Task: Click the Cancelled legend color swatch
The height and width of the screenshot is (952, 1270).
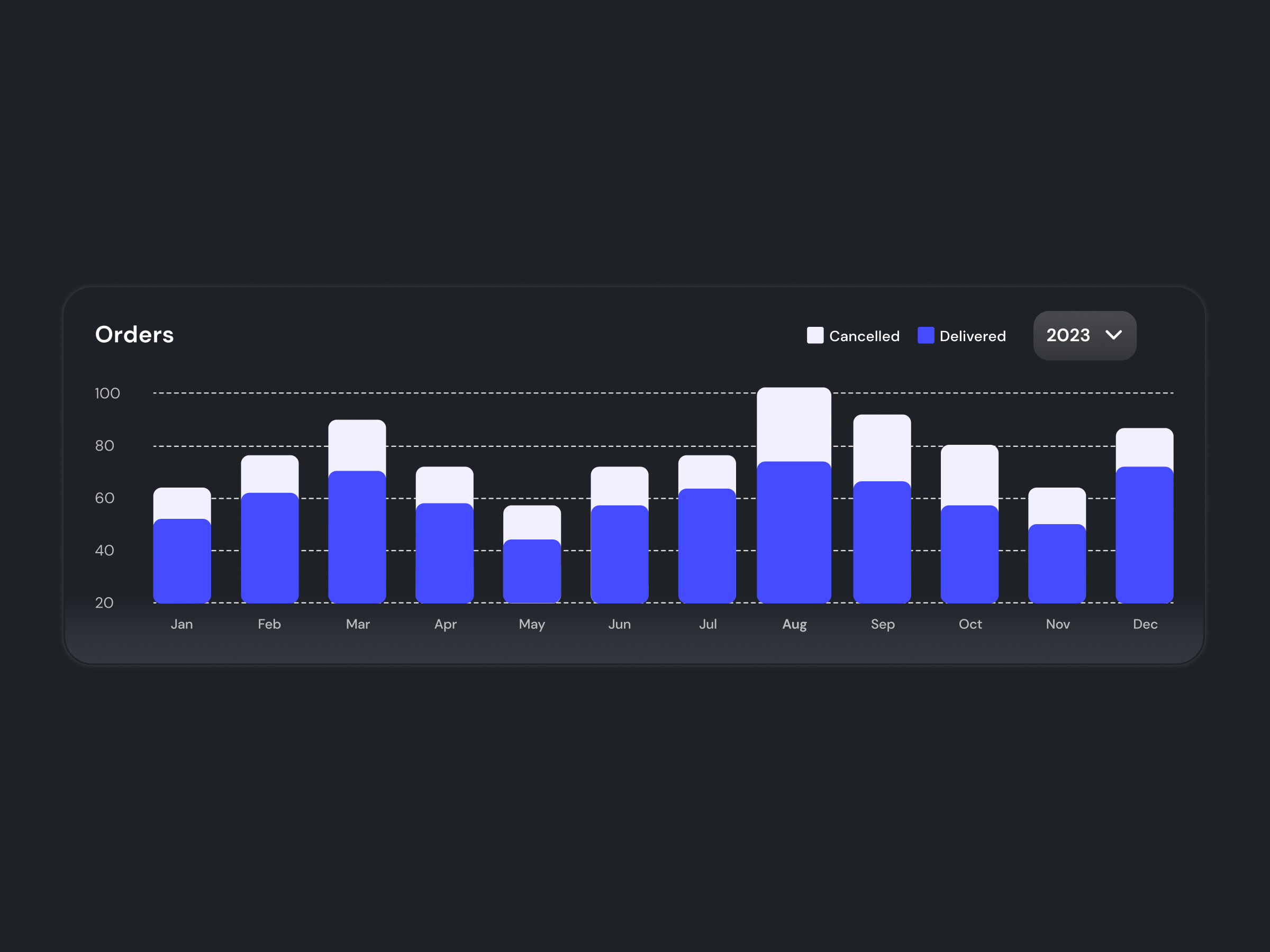Action: [815, 336]
